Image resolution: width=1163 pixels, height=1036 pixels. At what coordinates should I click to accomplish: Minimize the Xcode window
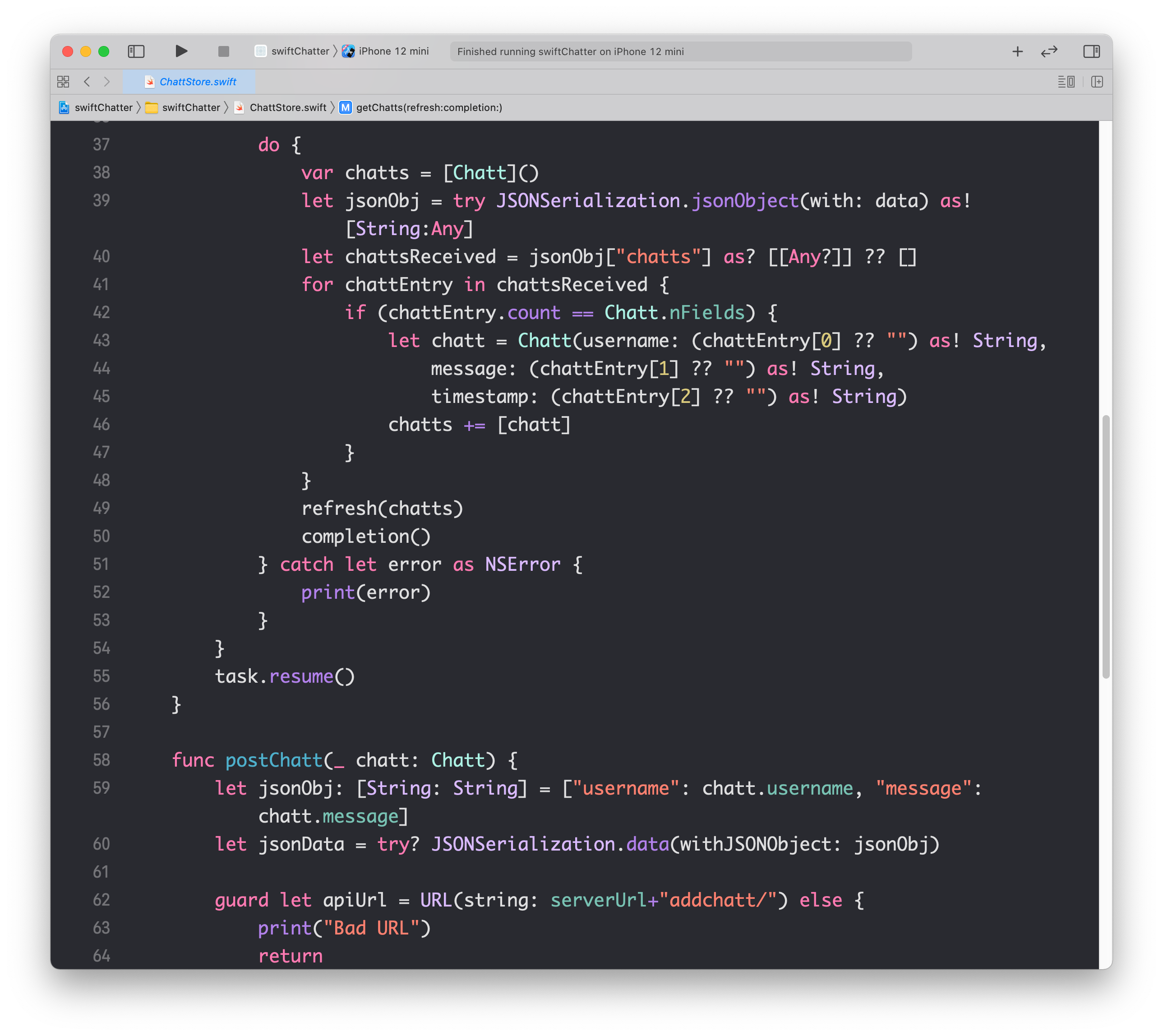[x=86, y=51]
